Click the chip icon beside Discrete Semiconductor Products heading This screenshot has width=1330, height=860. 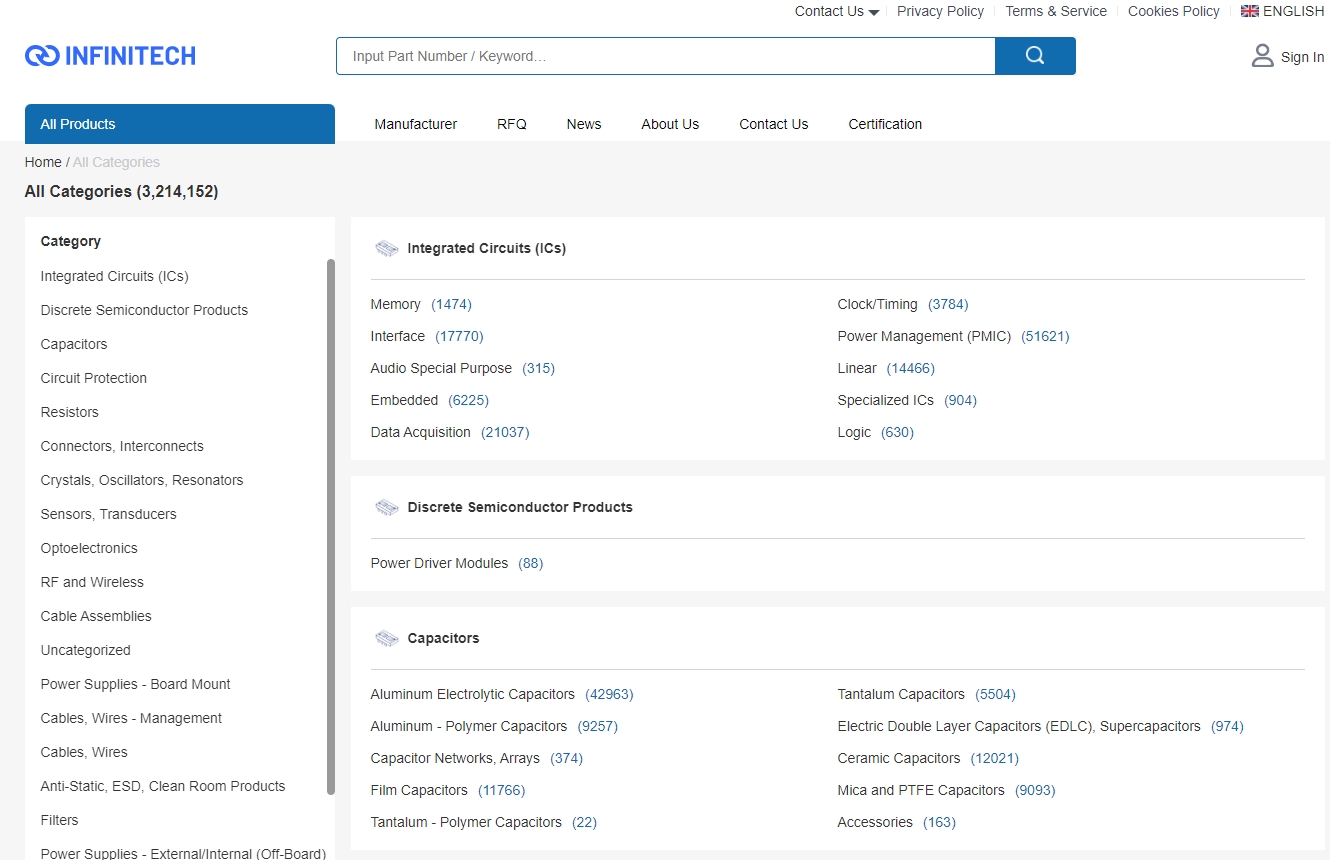tap(386, 507)
